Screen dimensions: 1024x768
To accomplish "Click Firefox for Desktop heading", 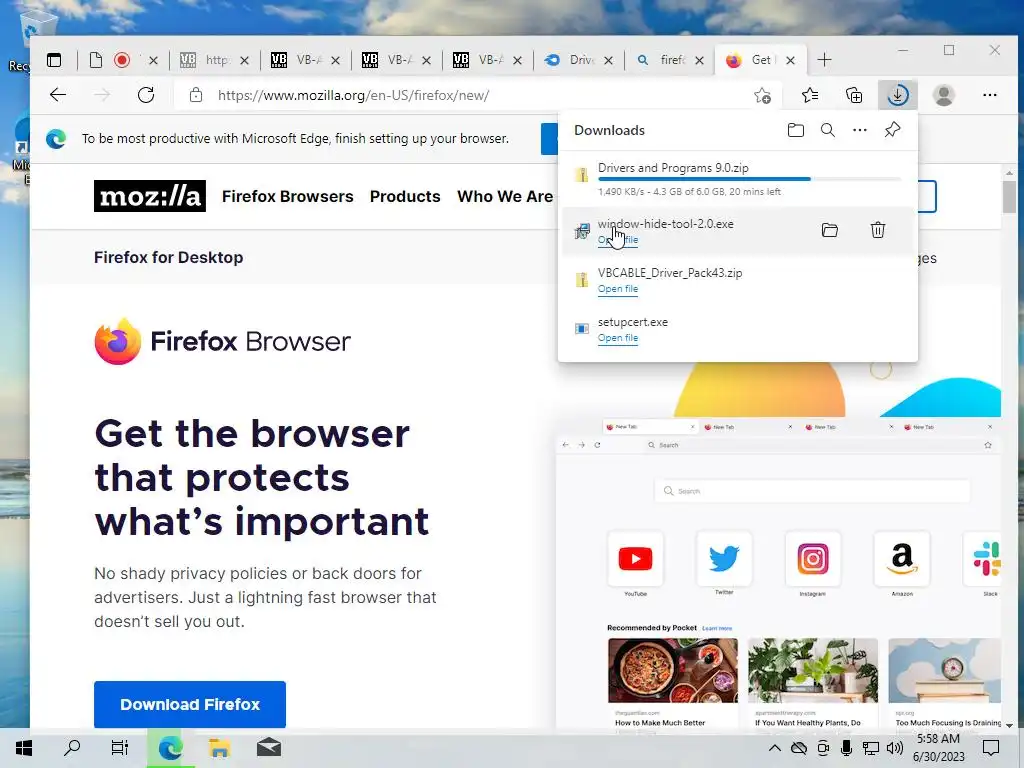I will [168, 257].
